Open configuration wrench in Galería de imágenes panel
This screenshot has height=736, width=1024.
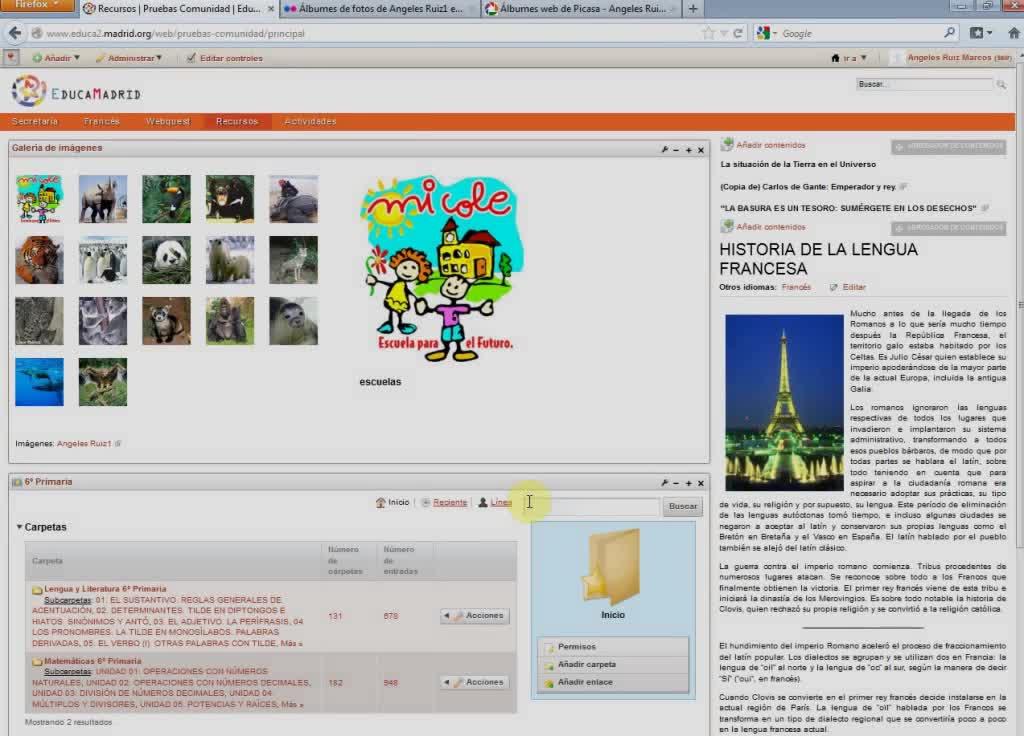click(664, 149)
